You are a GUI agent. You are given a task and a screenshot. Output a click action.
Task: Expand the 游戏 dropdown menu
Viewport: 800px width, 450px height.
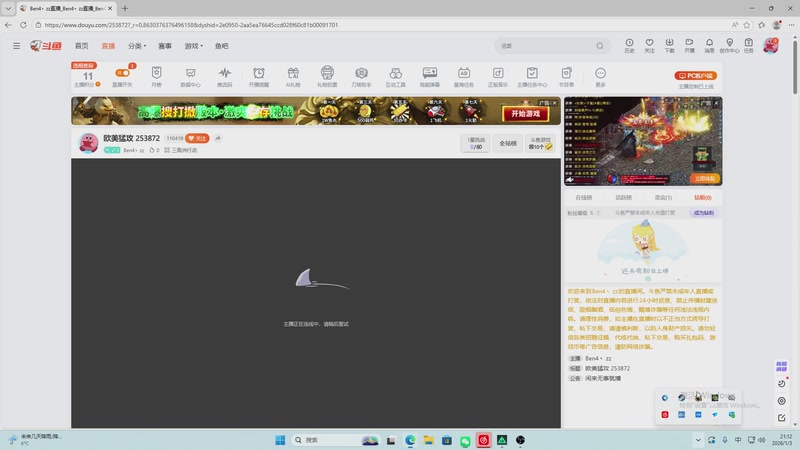(x=193, y=46)
